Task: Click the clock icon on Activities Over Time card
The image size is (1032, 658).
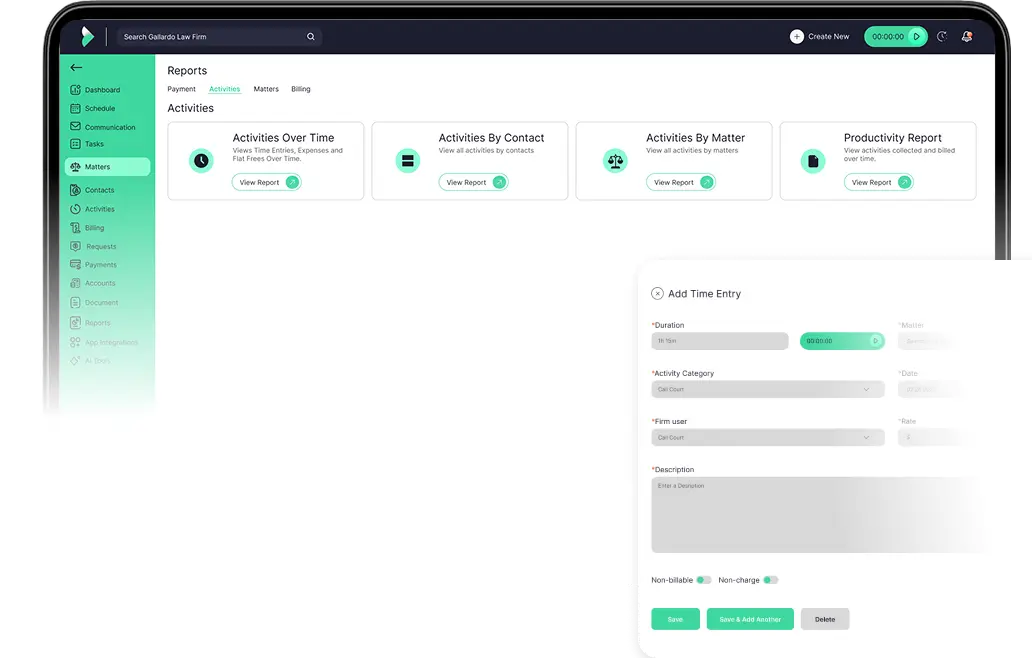Action: tap(202, 160)
